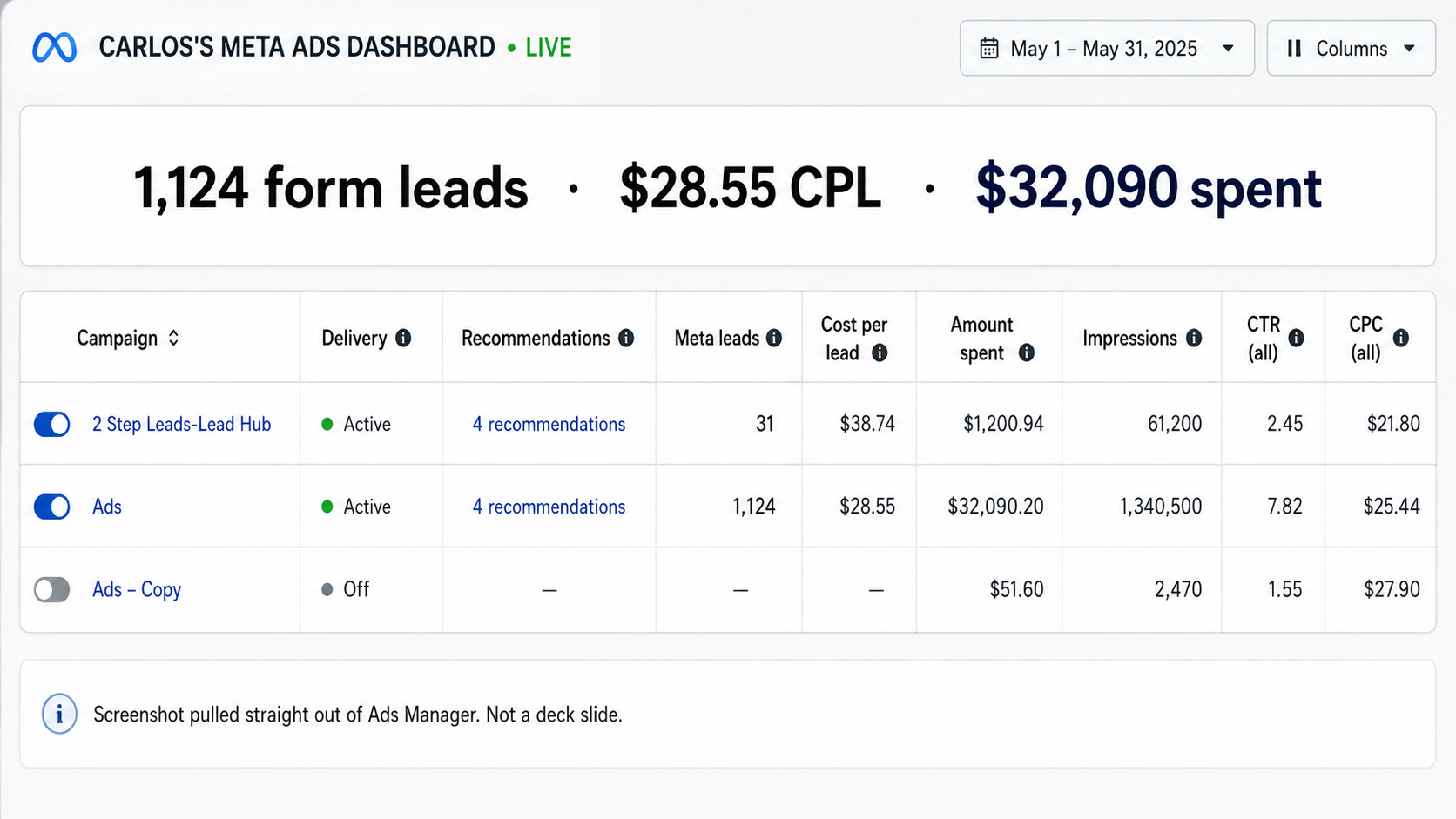Click the $32,090 spent headline figure
This screenshot has height=819, width=1456.
click(1149, 188)
